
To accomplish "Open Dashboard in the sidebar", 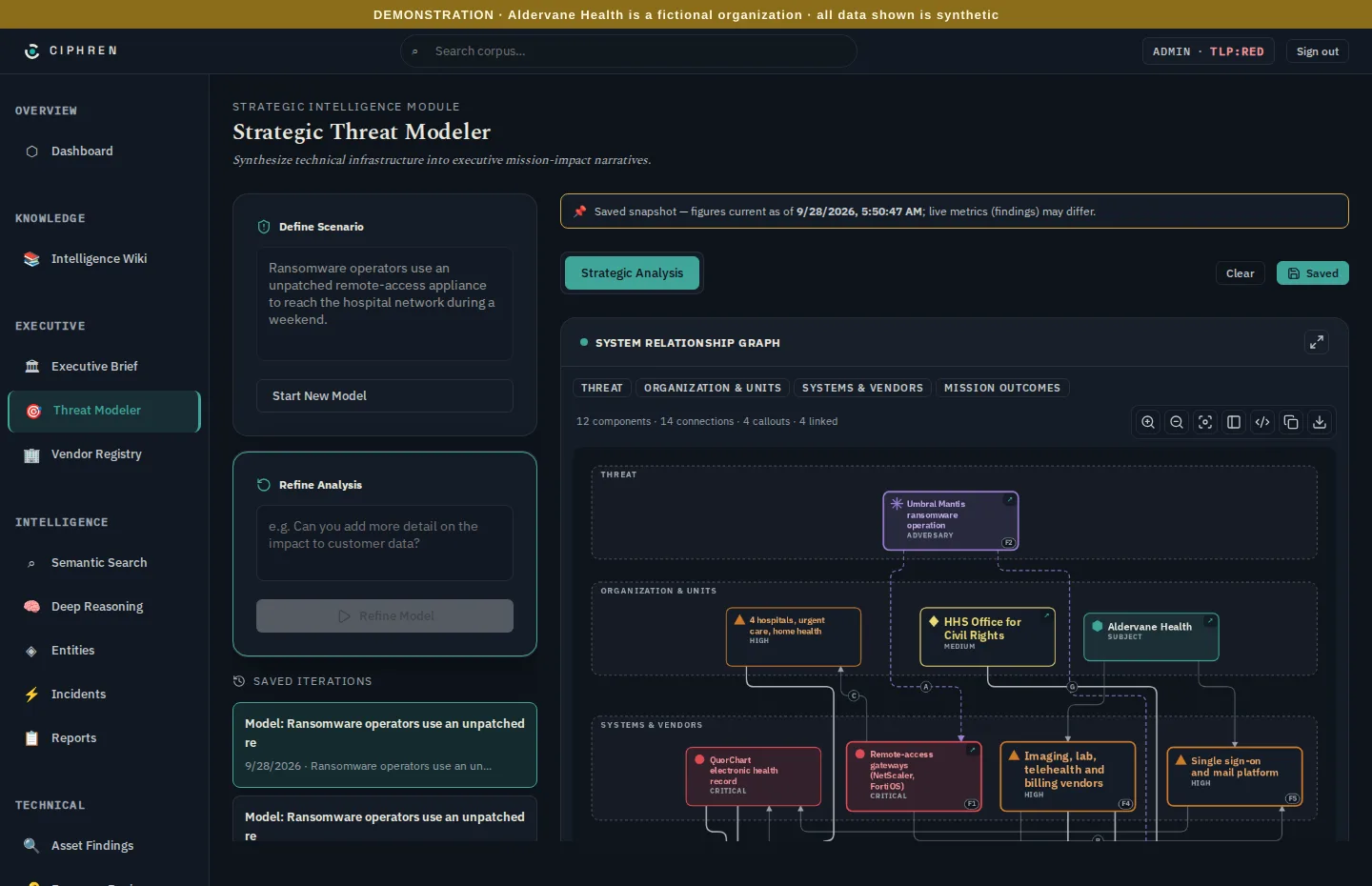I will click(x=105, y=151).
